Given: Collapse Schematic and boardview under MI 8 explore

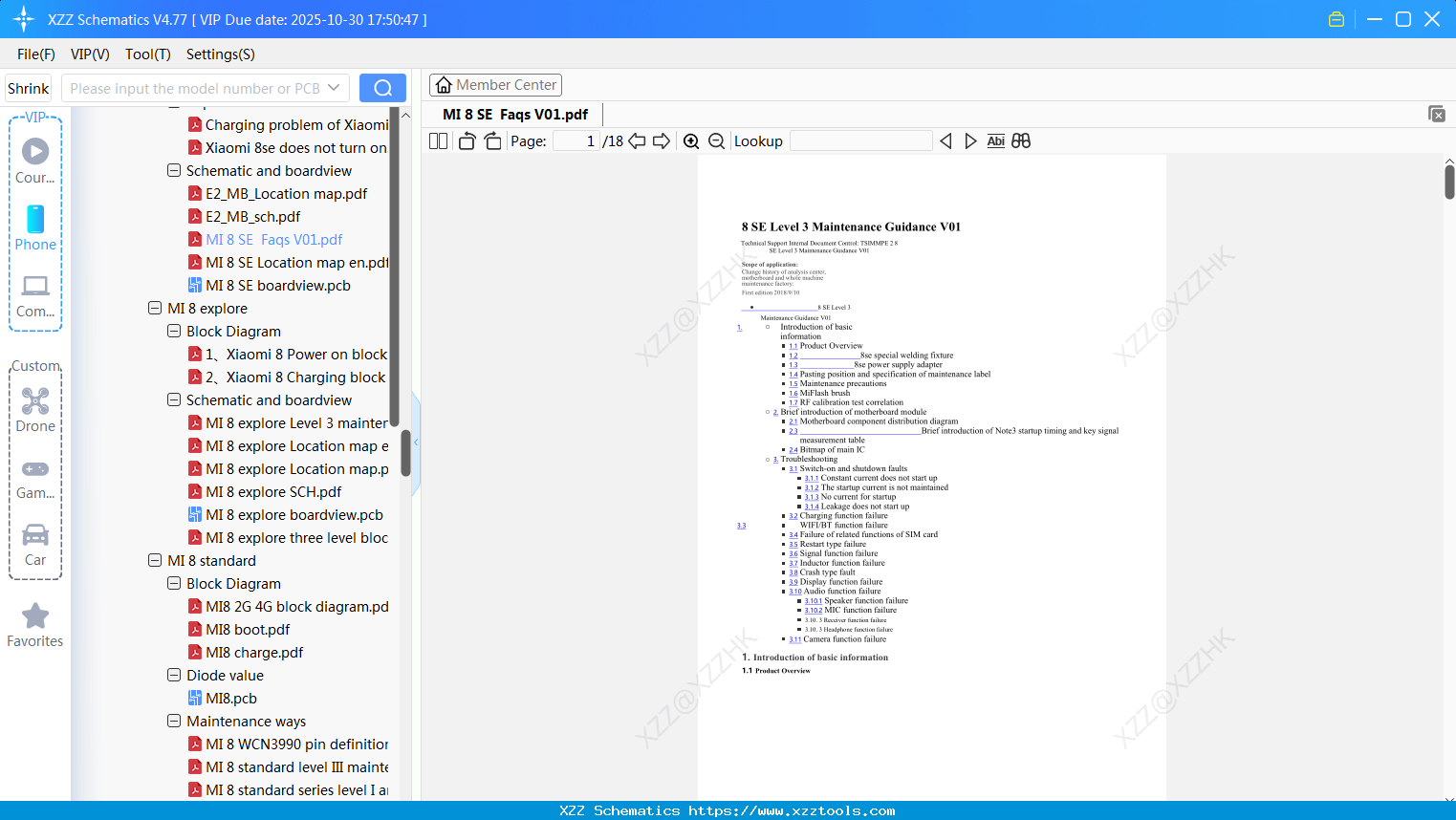Looking at the screenshot, I should [x=174, y=399].
